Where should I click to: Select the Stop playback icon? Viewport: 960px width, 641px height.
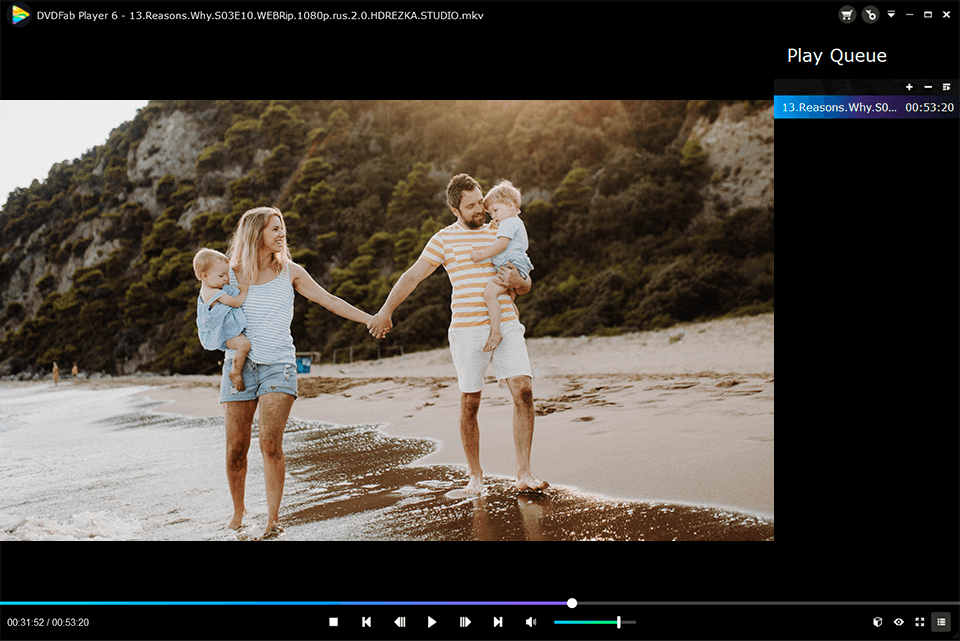point(333,621)
